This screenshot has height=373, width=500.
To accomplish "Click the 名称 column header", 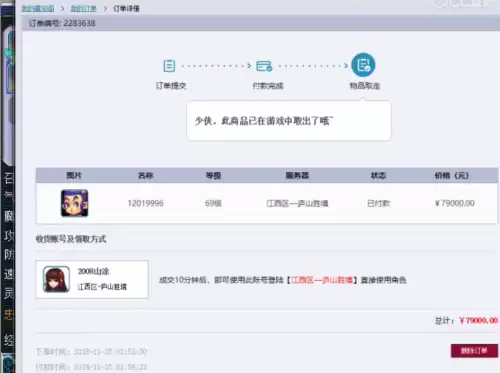I will [x=146, y=175].
